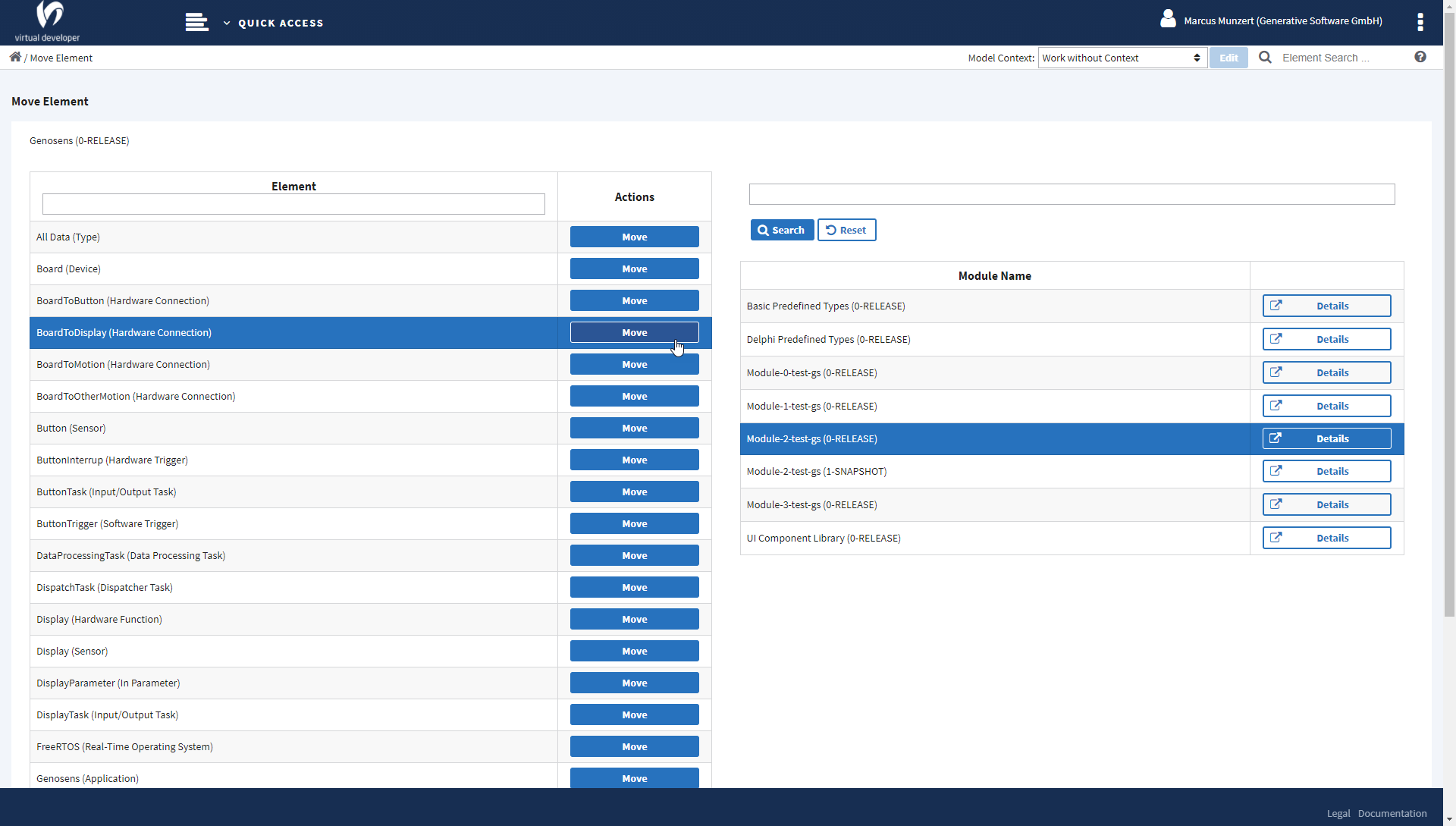Move the Display (Sensor) element
The width and height of the screenshot is (1456, 826).
[634, 651]
